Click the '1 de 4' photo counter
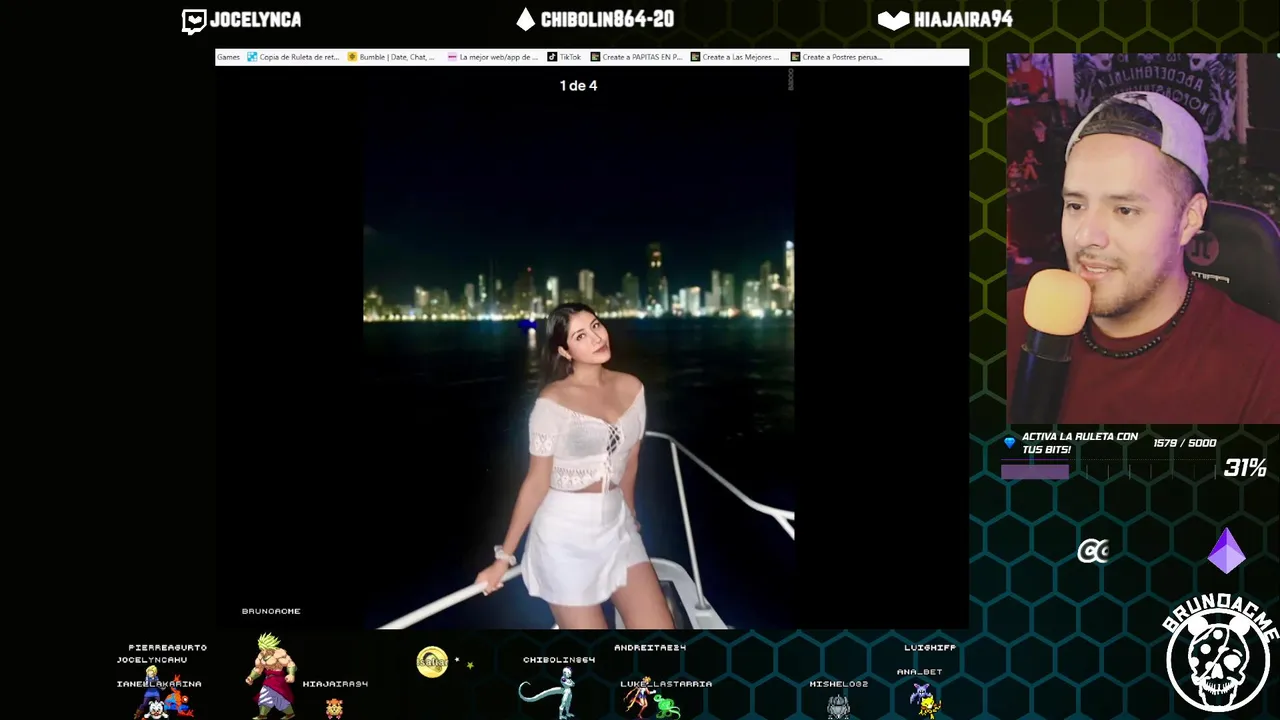The image size is (1280, 720). 578,86
